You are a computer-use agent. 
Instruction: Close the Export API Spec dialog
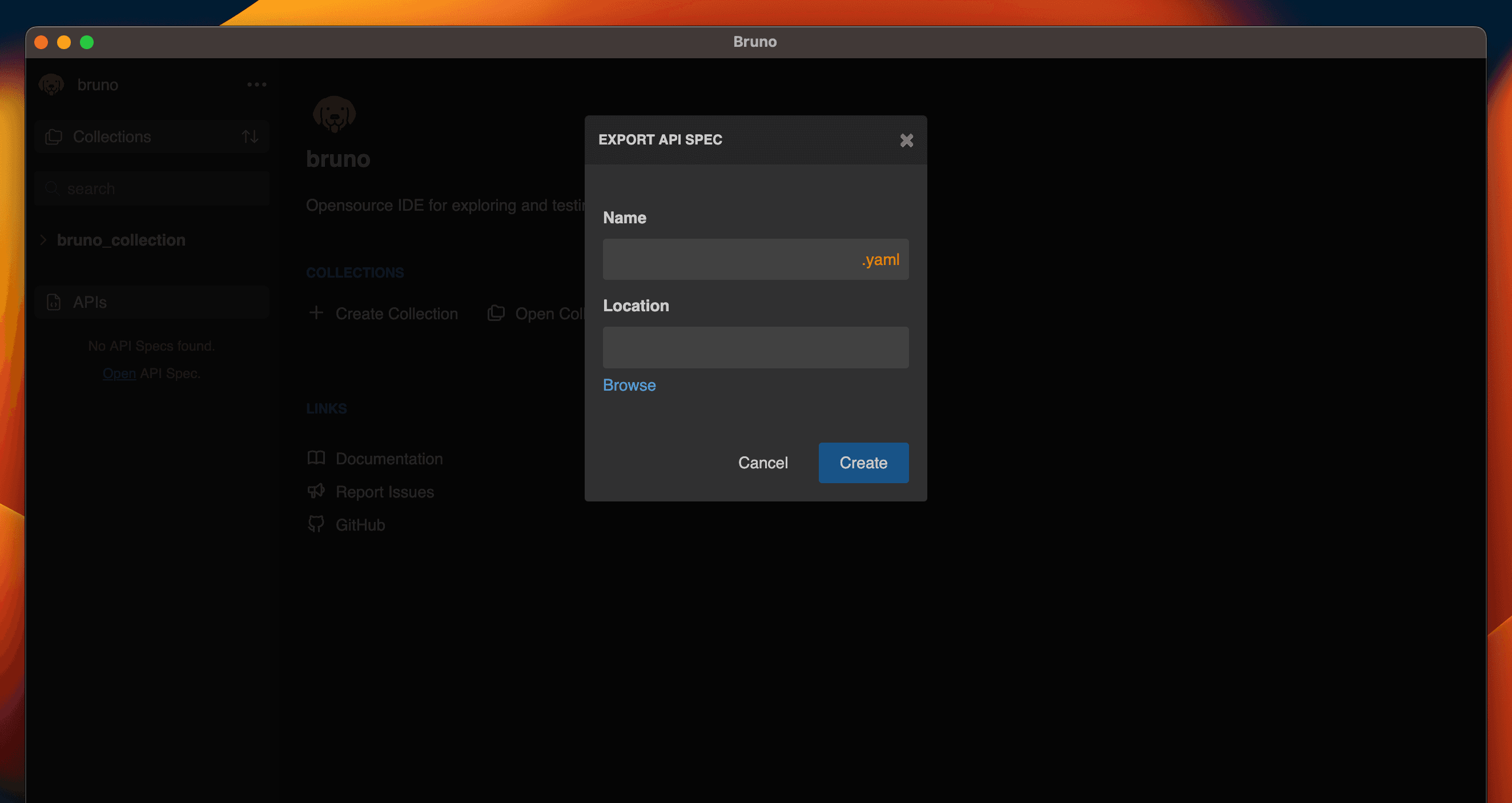tap(906, 140)
